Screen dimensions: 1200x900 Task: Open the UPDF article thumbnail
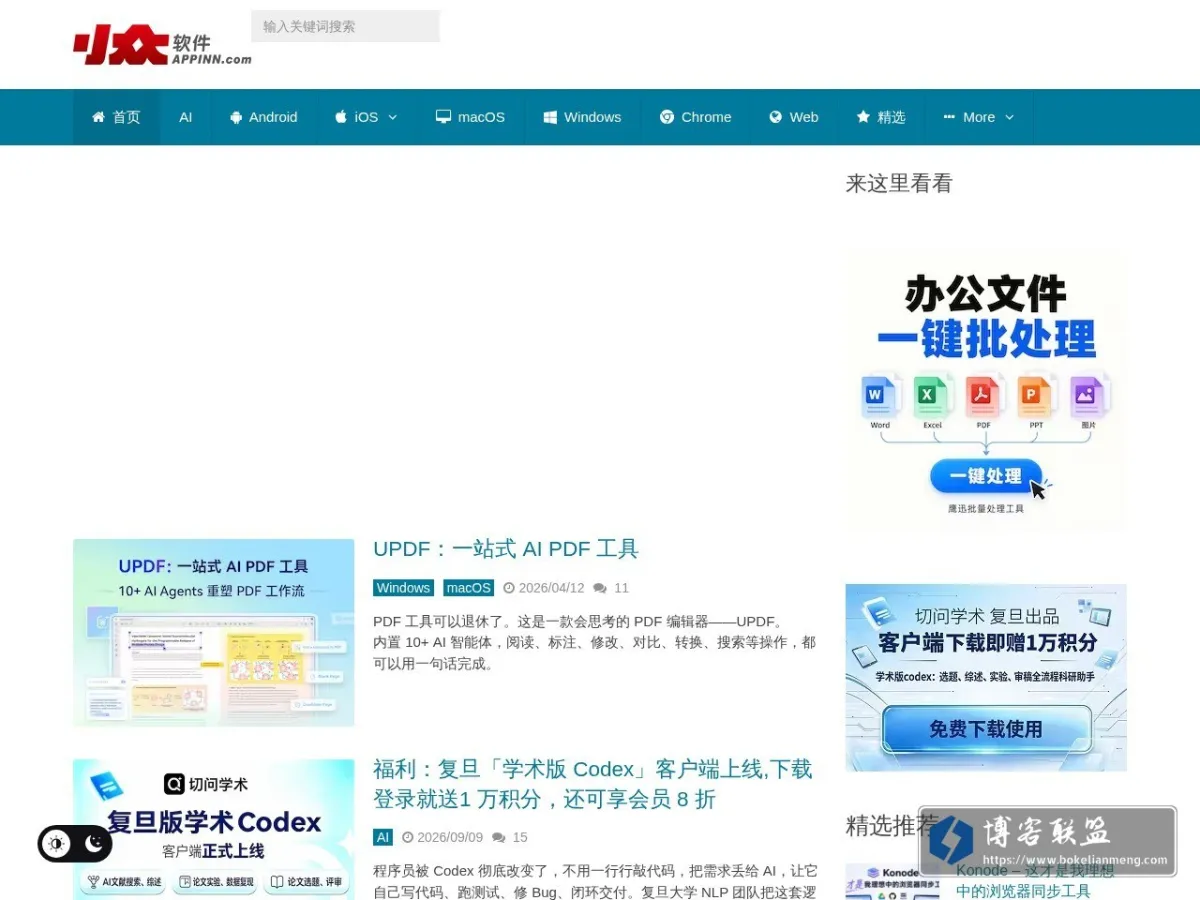pyautogui.click(x=213, y=632)
